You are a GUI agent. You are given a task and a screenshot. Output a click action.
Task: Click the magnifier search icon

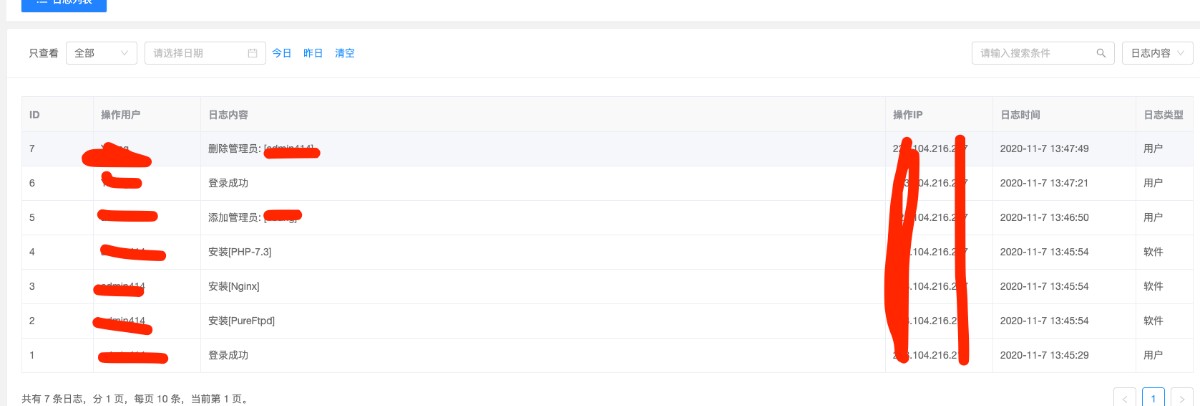pos(1102,53)
